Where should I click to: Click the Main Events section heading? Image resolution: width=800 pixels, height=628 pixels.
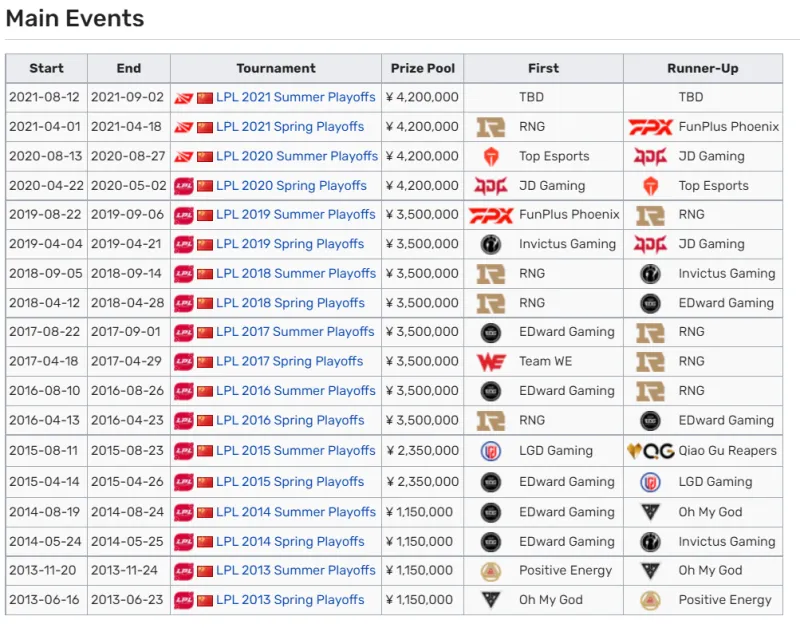pyautogui.click(x=75, y=19)
